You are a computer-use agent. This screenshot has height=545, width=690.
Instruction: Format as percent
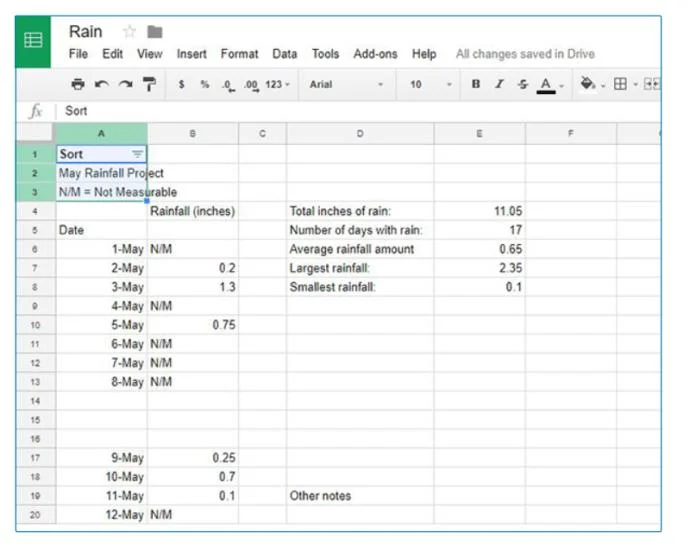click(205, 84)
